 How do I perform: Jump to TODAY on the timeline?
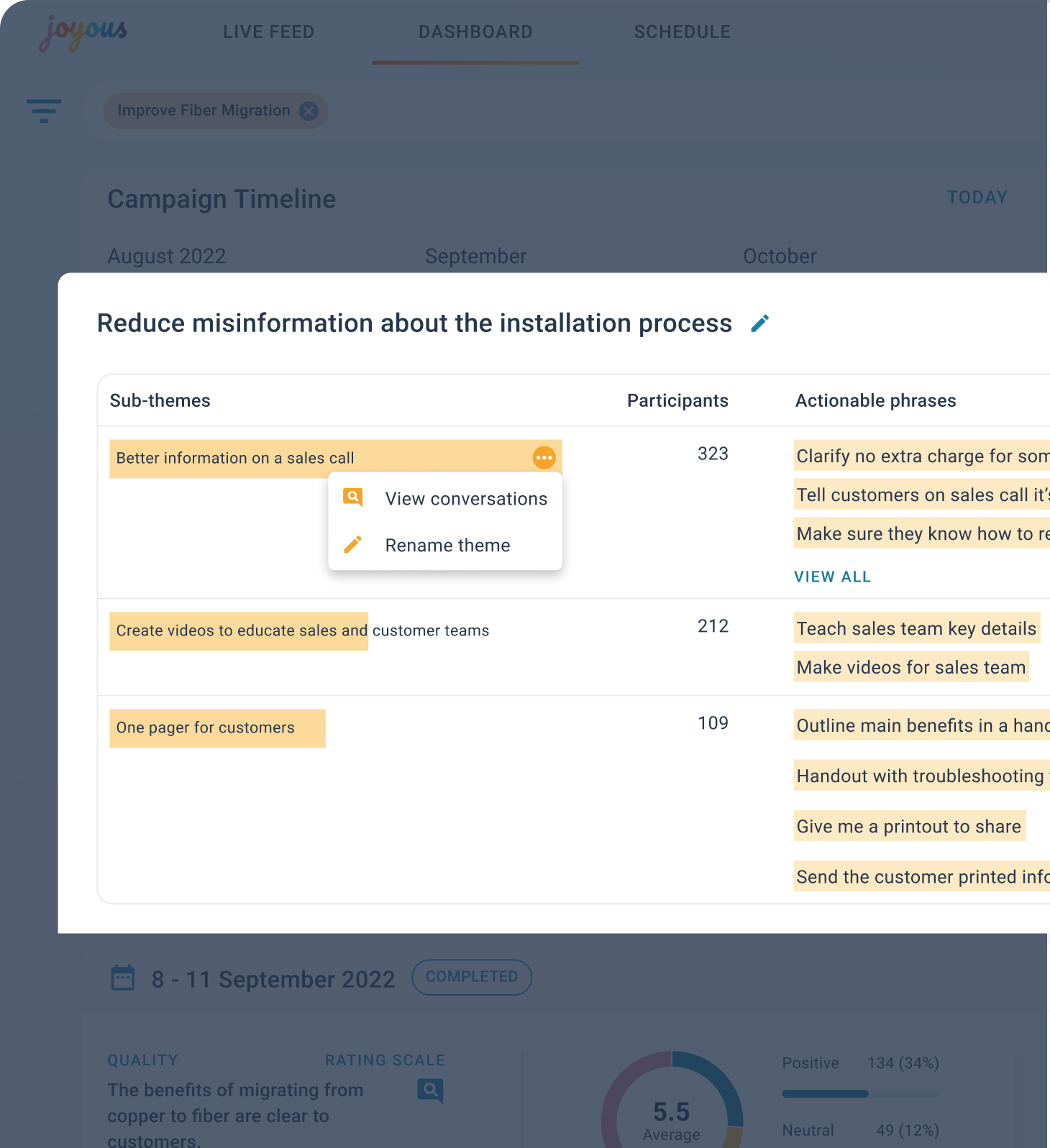tap(977, 198)
